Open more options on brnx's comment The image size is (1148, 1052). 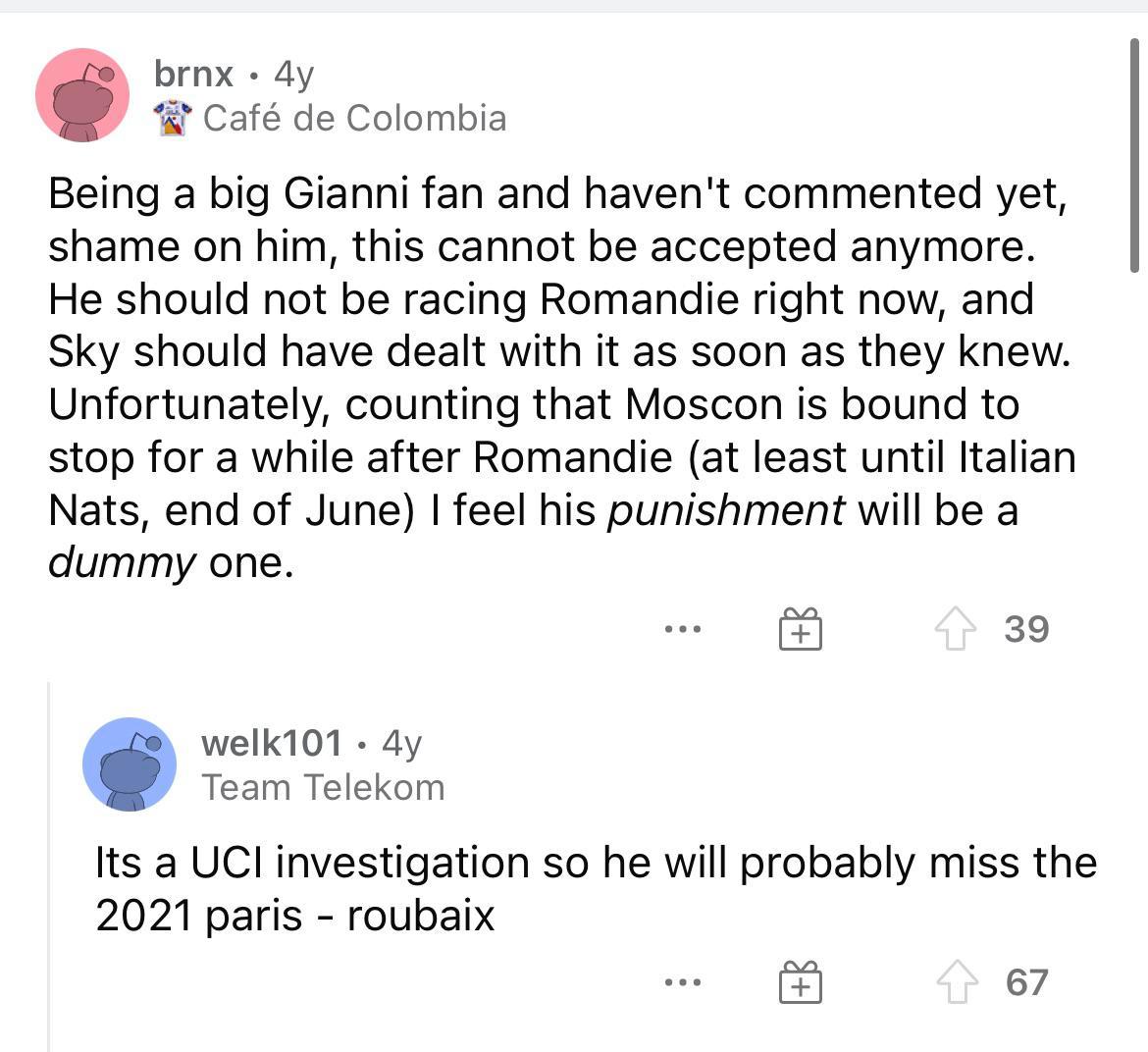pyautogui.click(x=682, y=629)
